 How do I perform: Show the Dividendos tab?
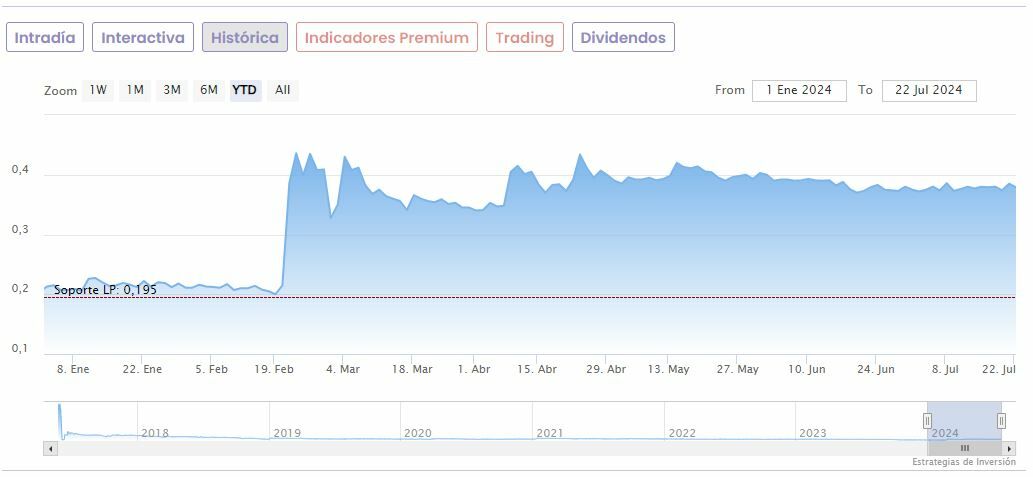click(623, 38)
